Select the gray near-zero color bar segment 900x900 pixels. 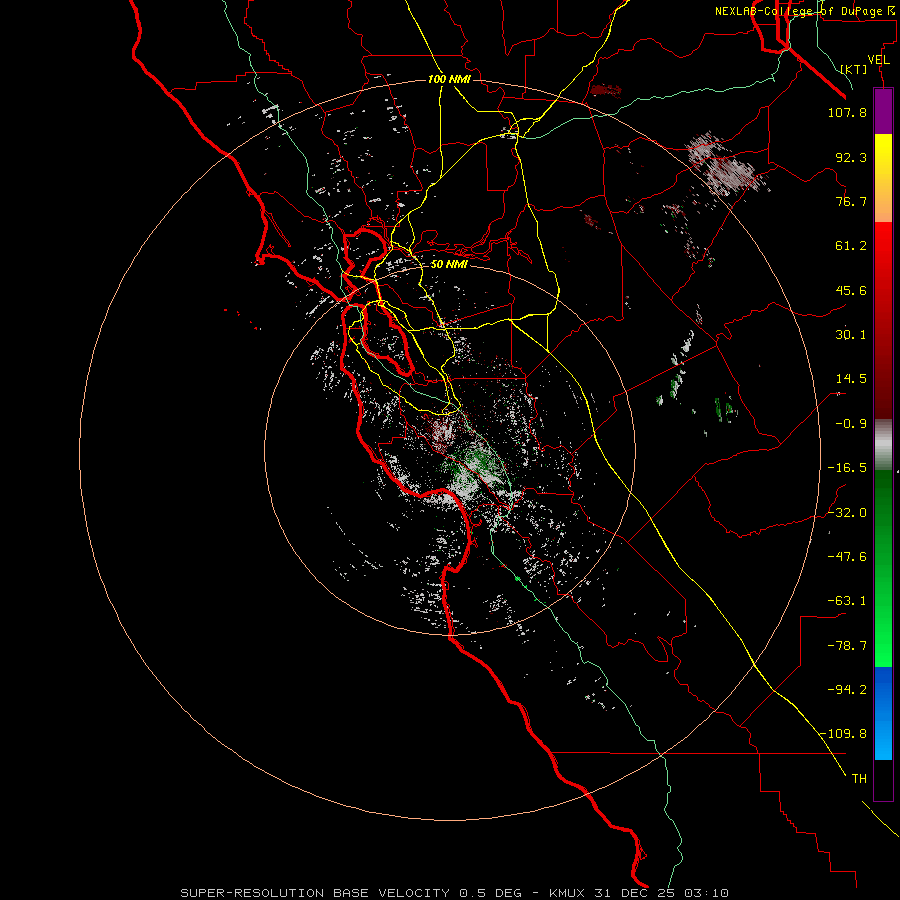click(x=883, y=445)
